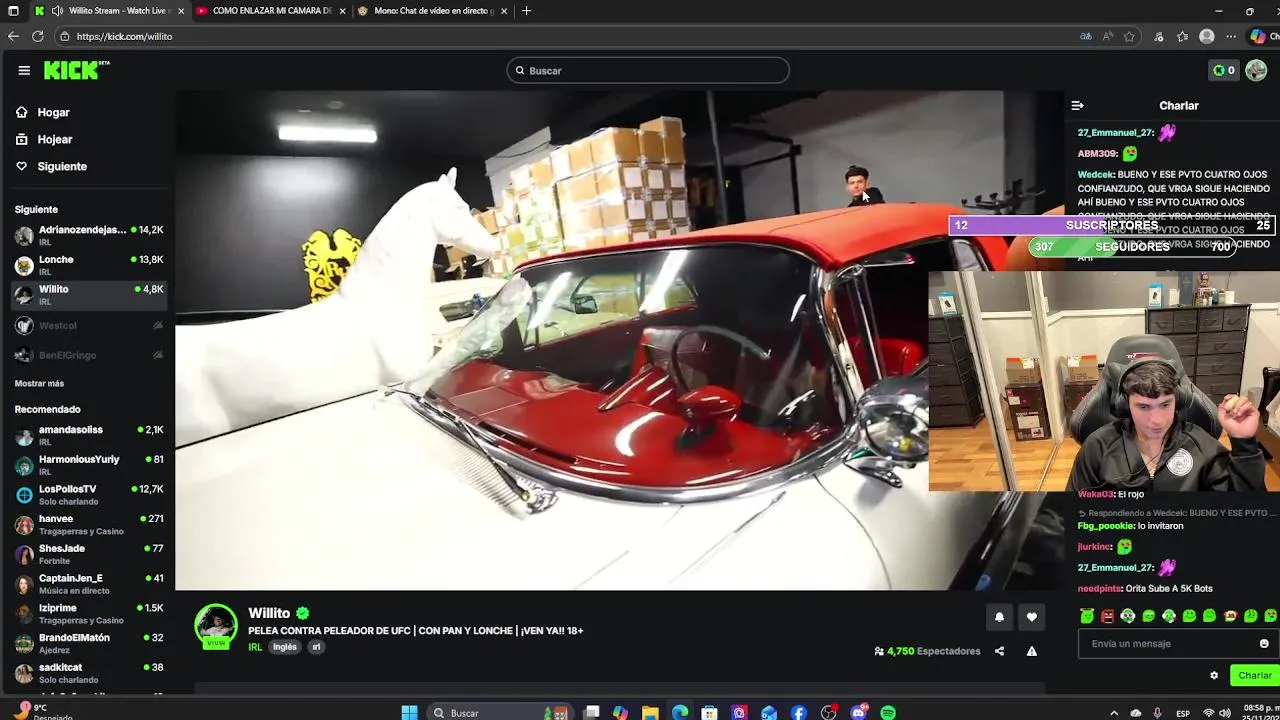Collapse the chat panel icon
This screenshot has height=720, width=1280.
coord(1077,105)
